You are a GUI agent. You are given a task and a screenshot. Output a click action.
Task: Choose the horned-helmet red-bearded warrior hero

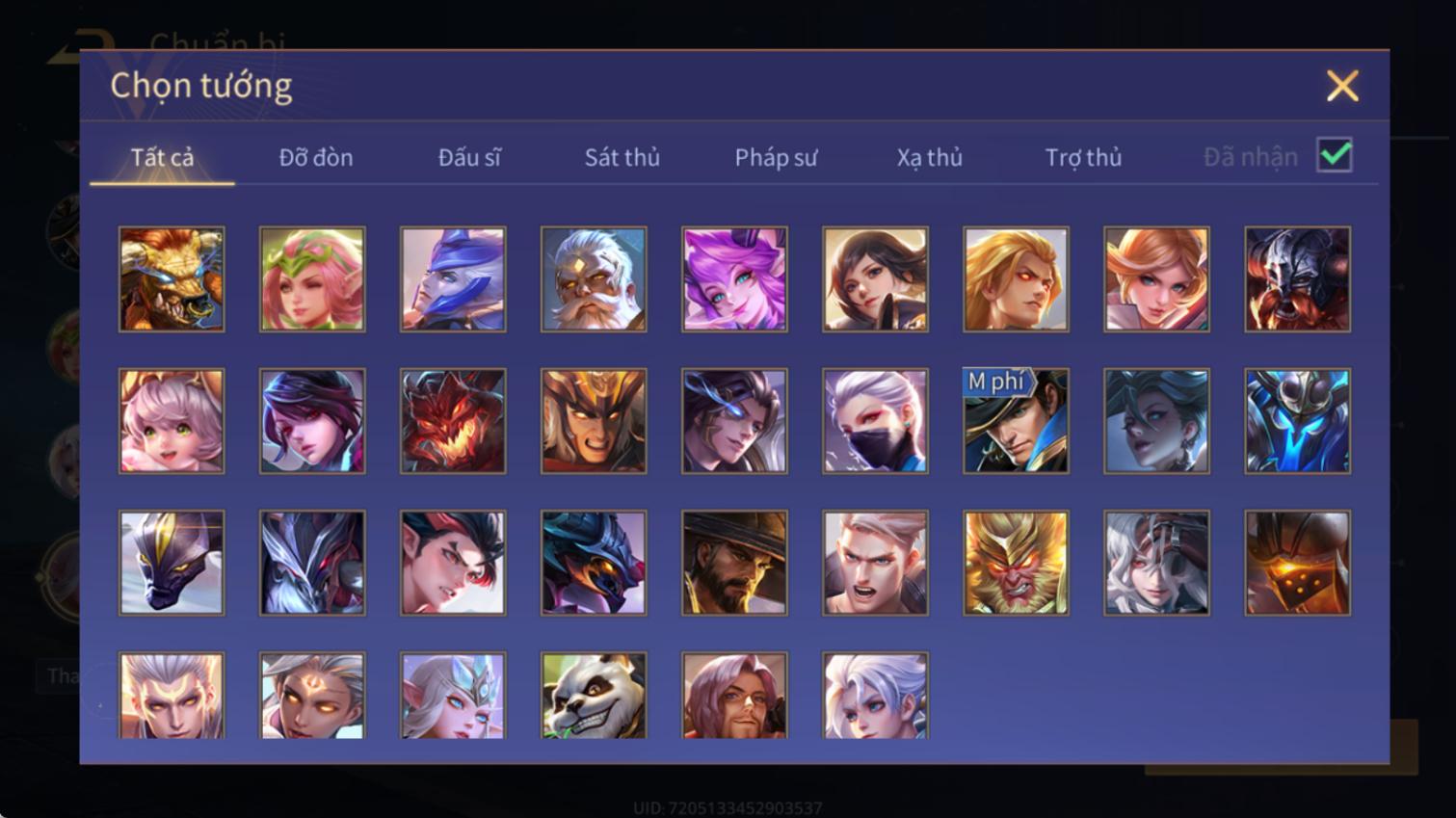(x=1297, y=279)
